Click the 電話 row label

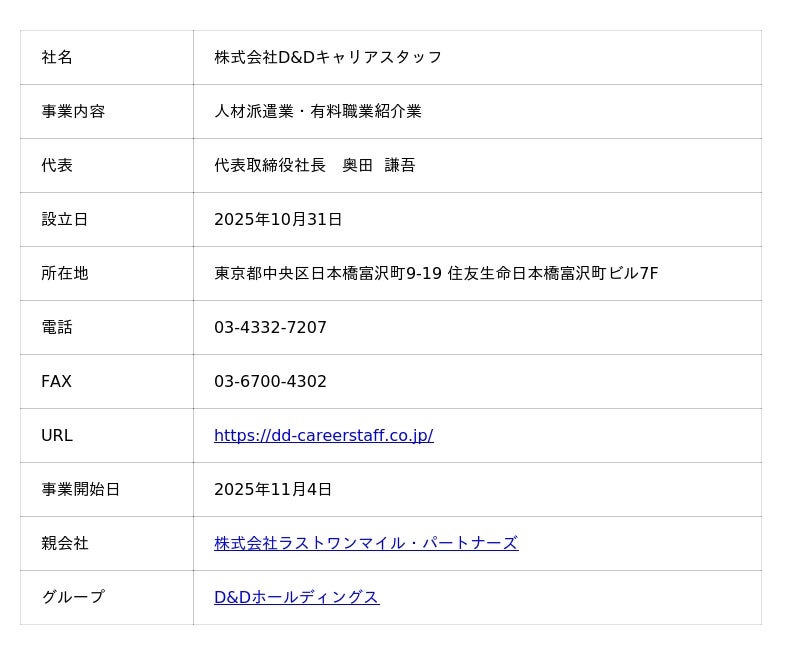click(57, 328)
